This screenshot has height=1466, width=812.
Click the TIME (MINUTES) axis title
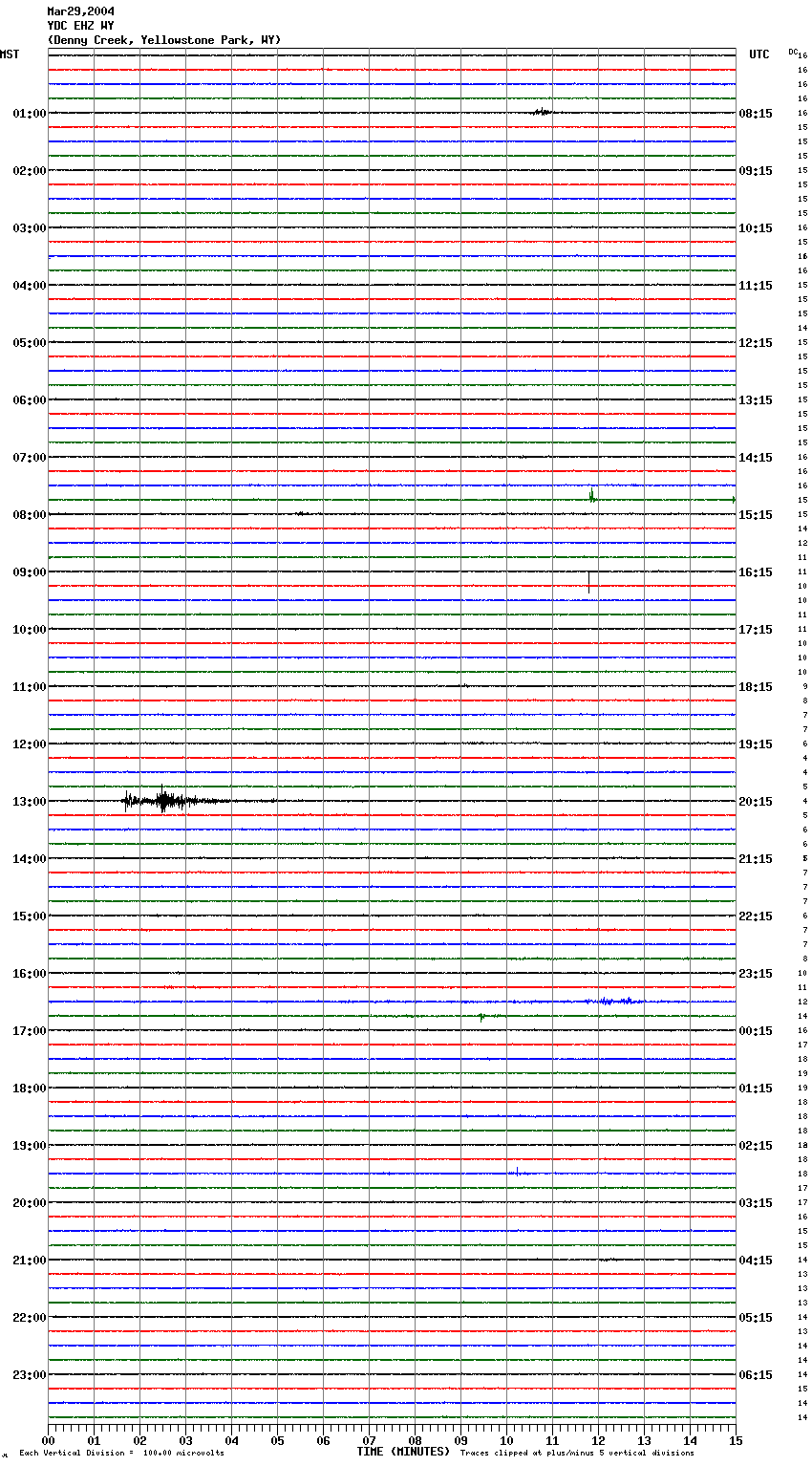(x=403, y=1452)
